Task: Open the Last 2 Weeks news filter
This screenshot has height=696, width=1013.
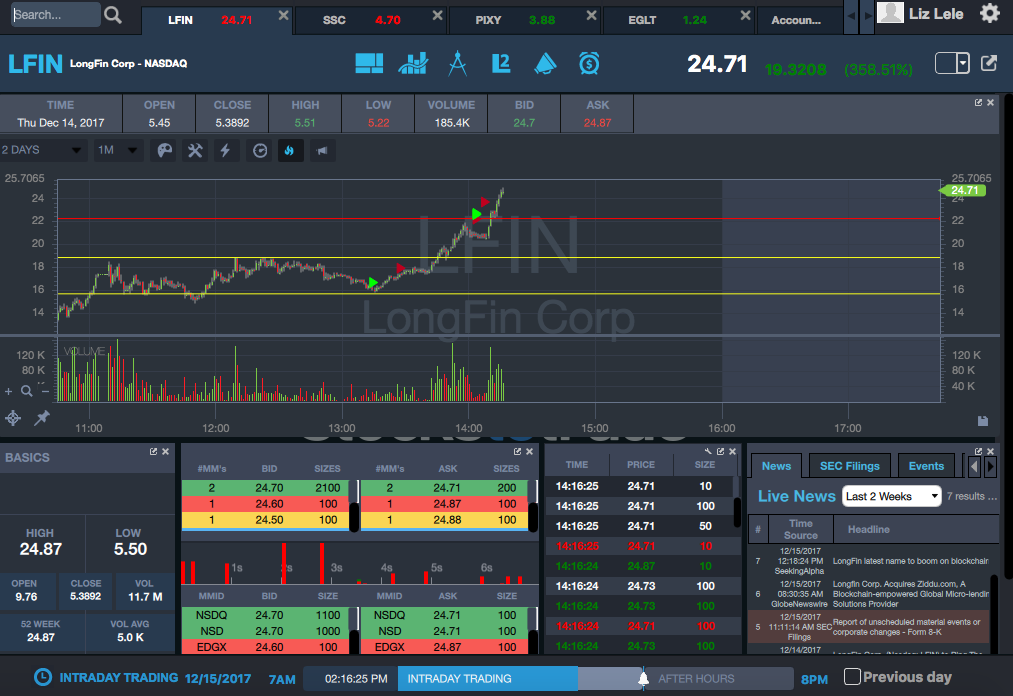Action: pyautogui.click(x=892, y=496)
